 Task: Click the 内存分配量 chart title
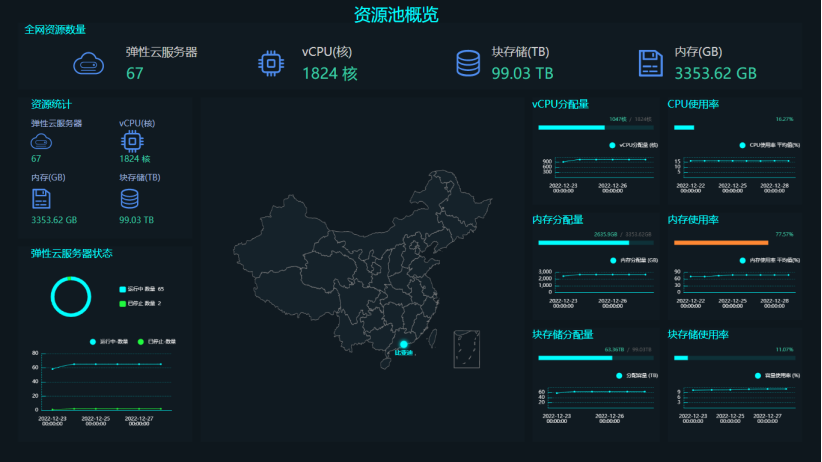[x=558, y=220]
